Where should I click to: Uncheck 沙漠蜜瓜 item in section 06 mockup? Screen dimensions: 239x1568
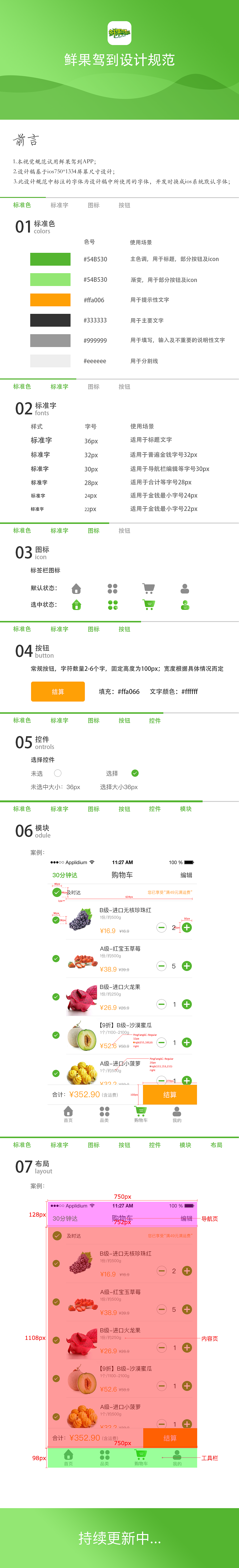(56, 1035)
